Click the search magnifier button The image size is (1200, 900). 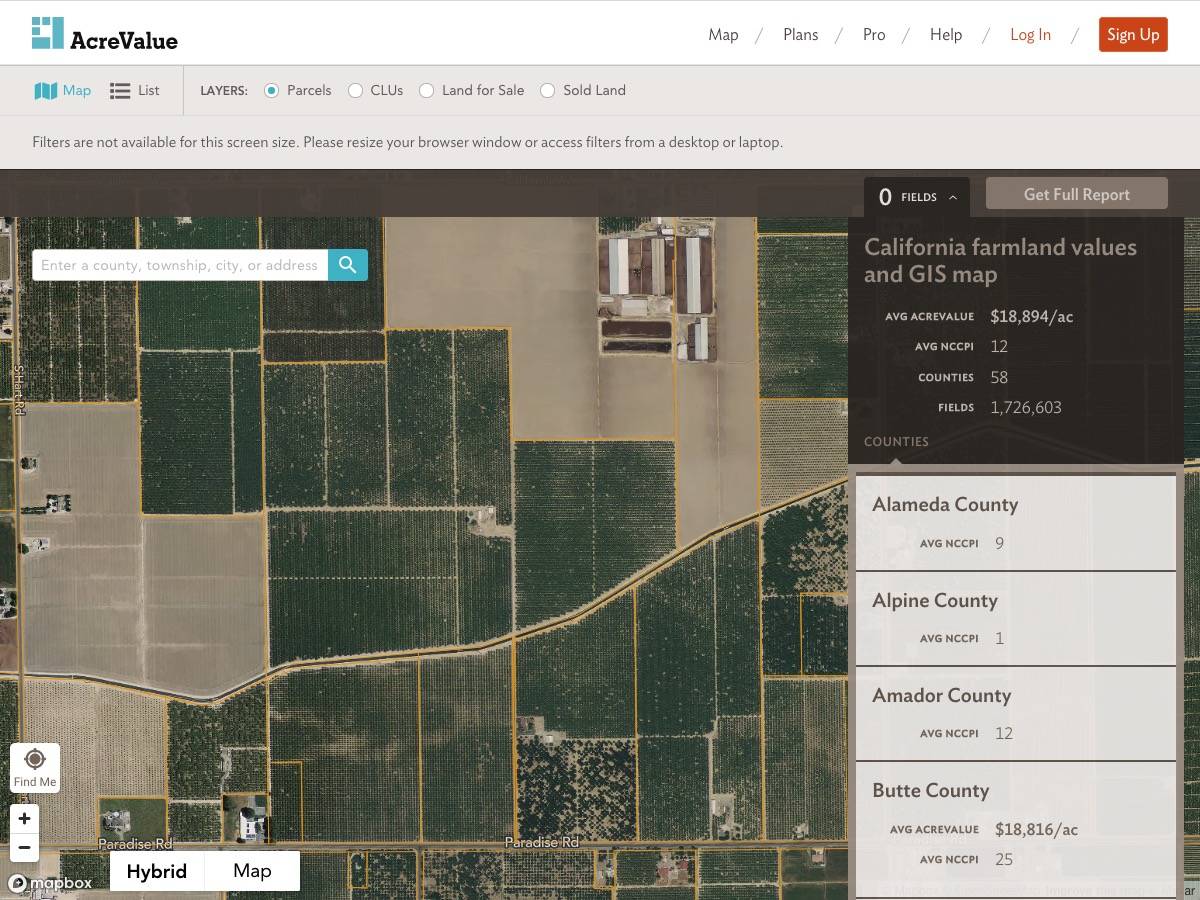click(348, 265)
